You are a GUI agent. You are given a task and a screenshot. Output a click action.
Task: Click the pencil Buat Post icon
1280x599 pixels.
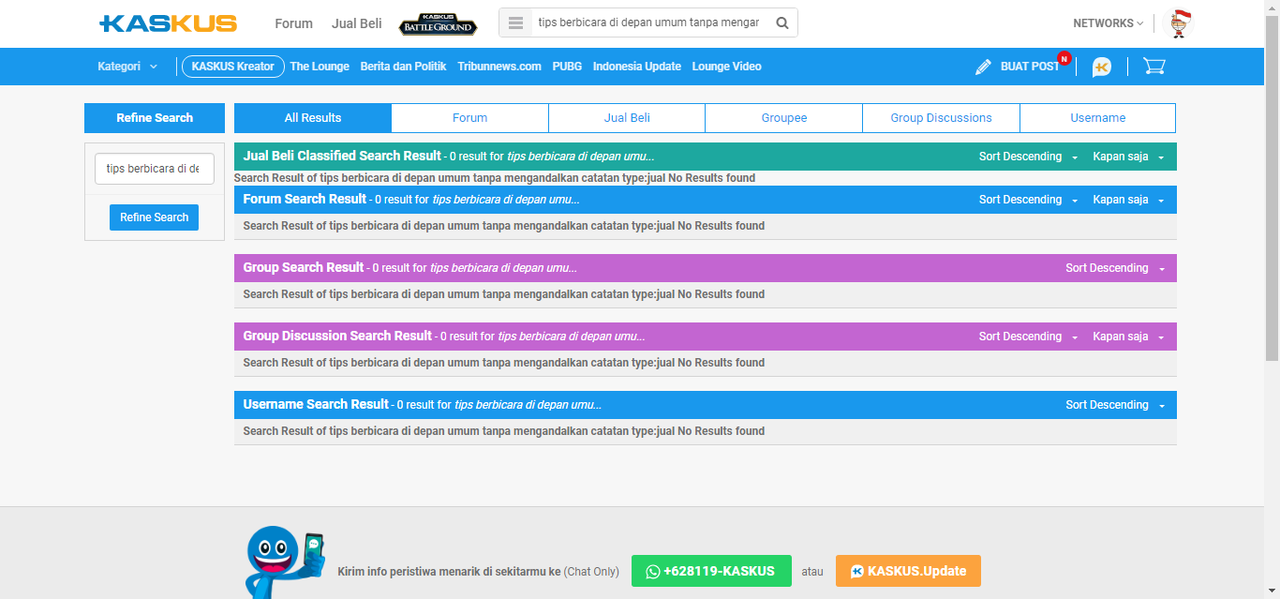tap(984, 67)
